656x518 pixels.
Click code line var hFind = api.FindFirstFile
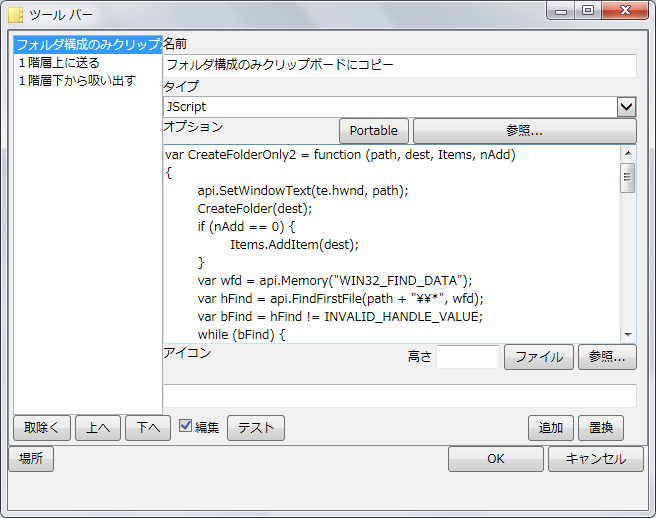(341, 298)
